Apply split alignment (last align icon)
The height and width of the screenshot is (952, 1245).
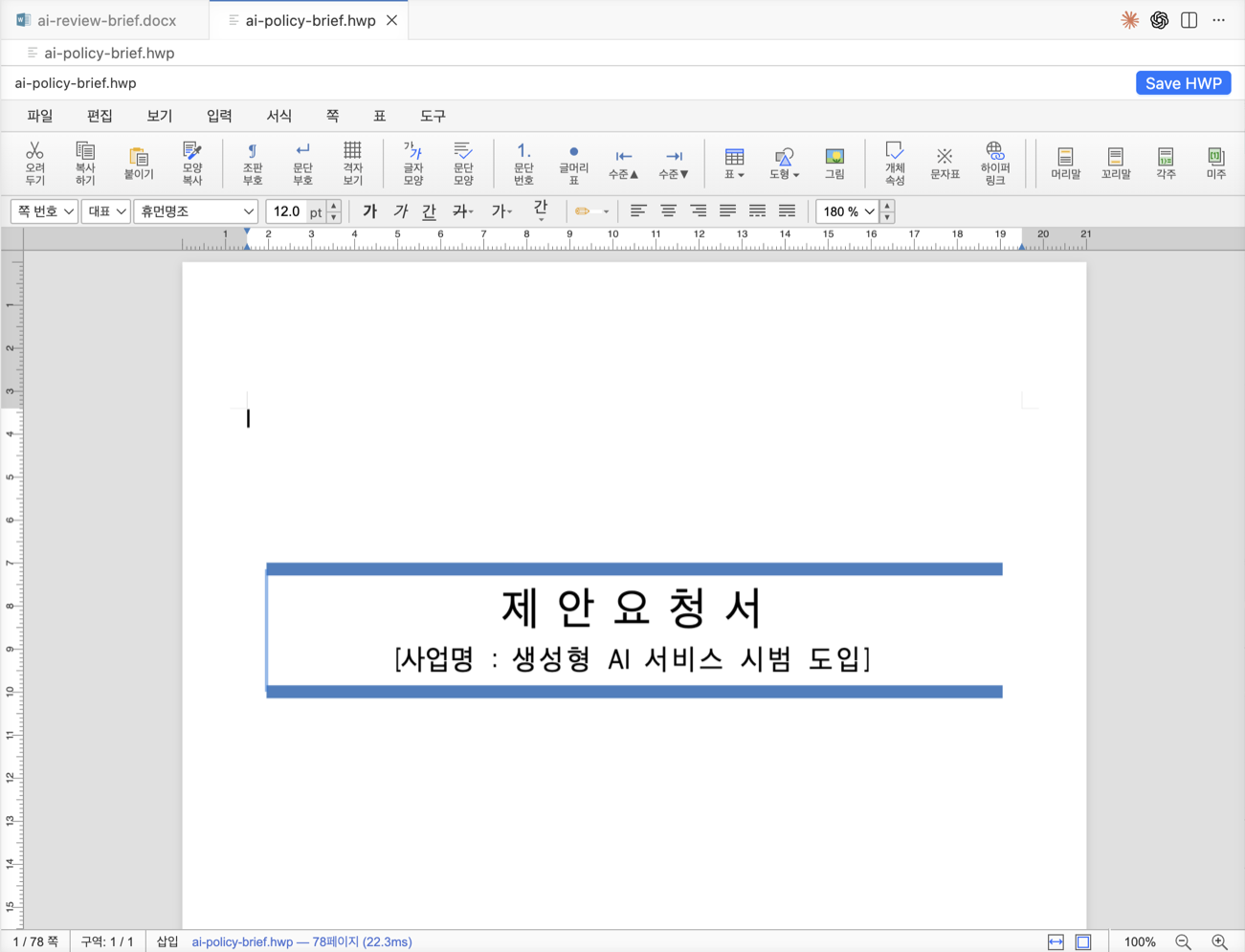coord(787,211)
